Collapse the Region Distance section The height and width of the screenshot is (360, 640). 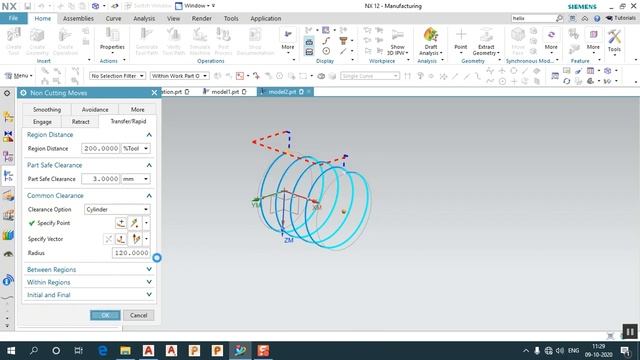tap(149, 135)
